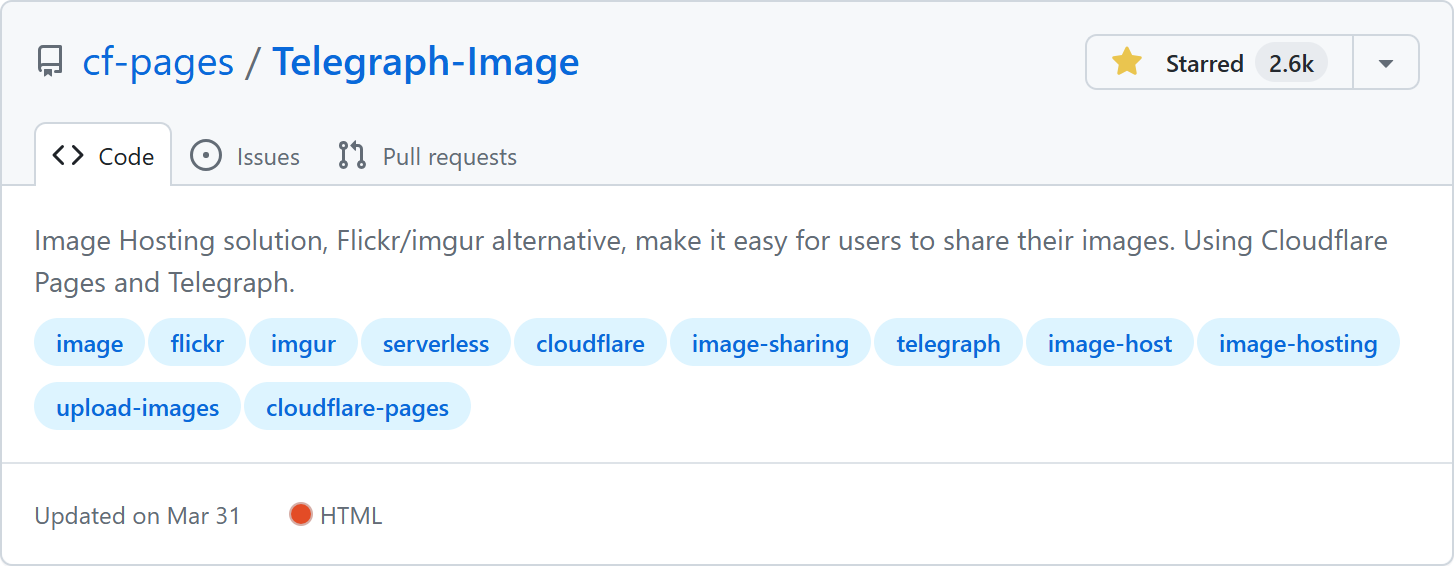This screenshot has width=1454, height=566.
Task: Open the Telegraph-Image repository link
Action: [426, 62]
